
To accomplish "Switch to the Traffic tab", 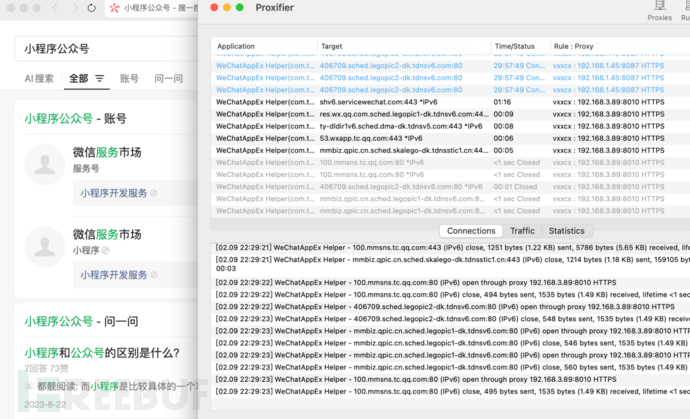I will tap(522, 231).
